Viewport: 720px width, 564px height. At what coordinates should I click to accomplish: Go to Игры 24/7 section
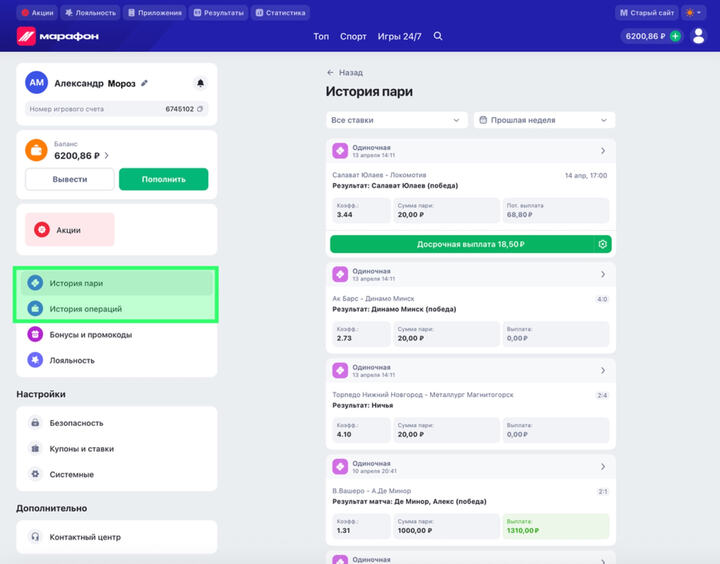point(399,36)
